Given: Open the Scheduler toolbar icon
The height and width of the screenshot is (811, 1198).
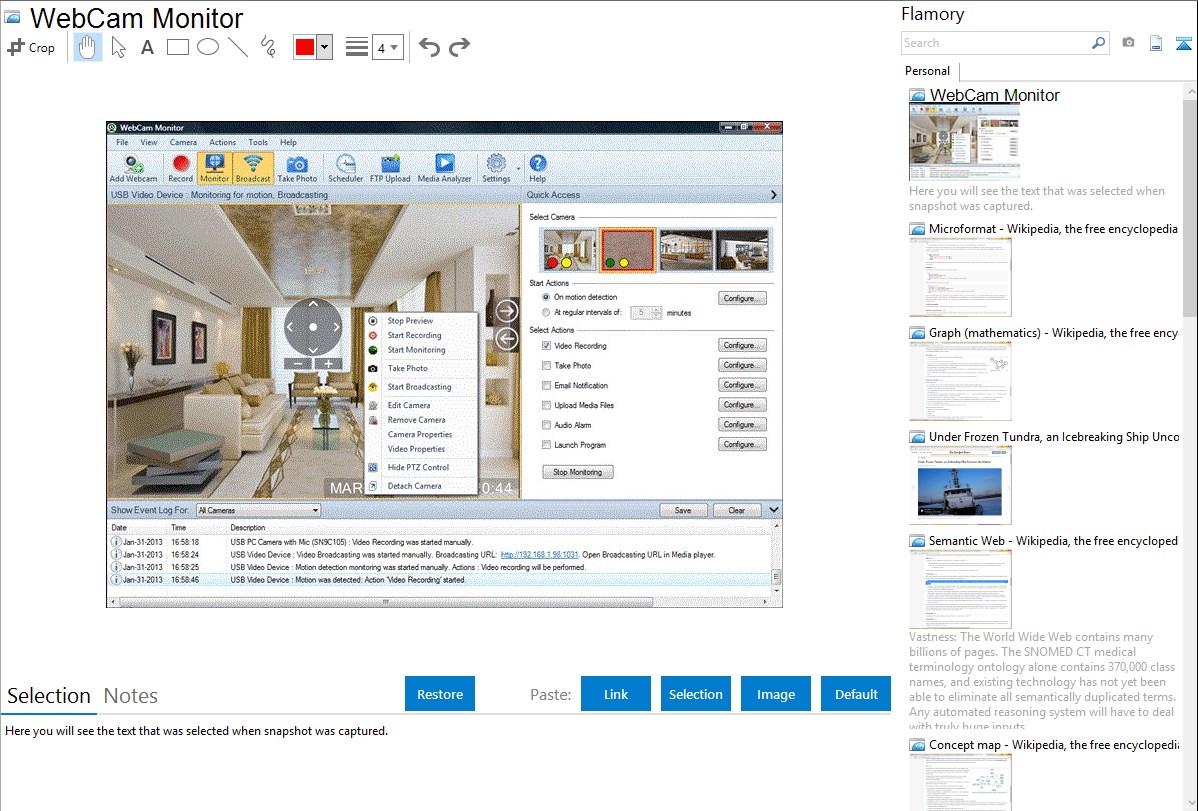Looking at the screenshot, I should 345,169.
